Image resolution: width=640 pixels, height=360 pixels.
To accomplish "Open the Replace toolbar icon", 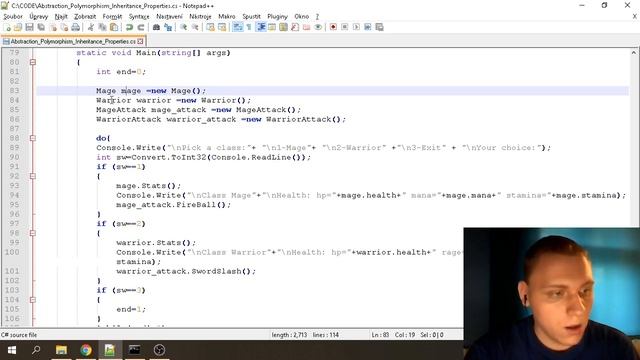I will pos(167,27).
